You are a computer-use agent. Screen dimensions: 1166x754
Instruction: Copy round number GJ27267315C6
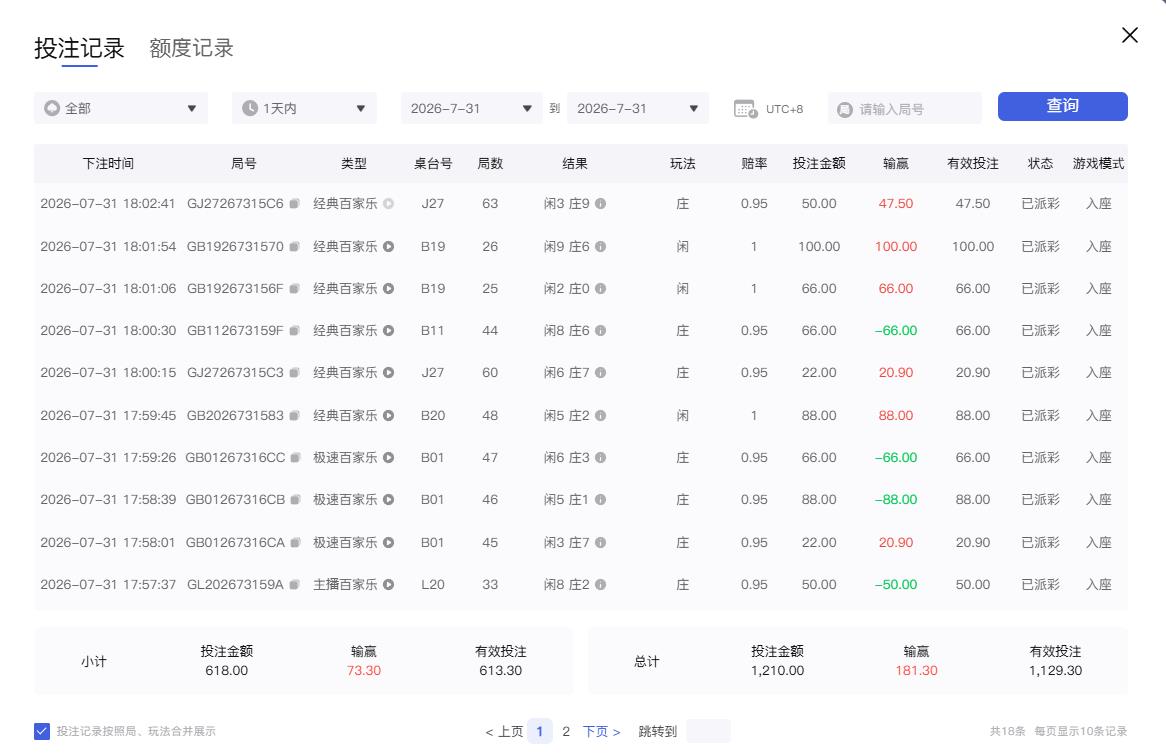(294, 204)
